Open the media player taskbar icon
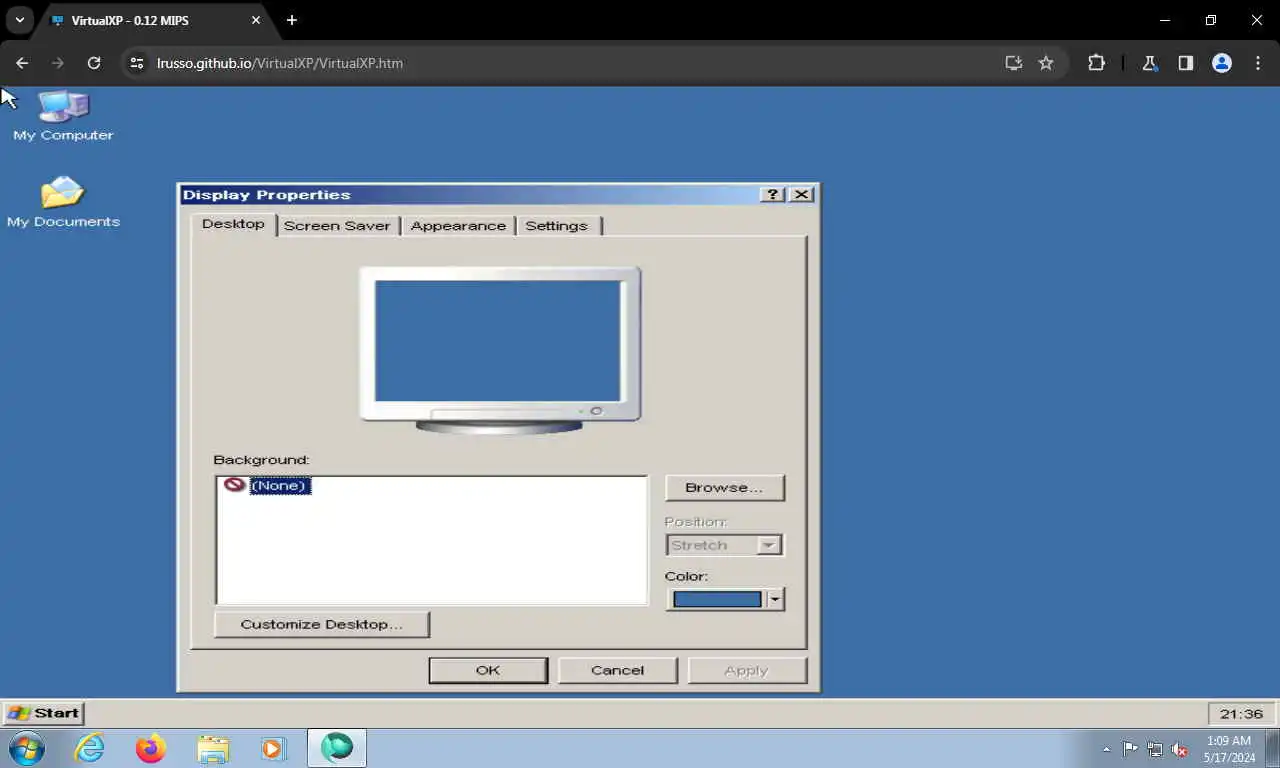Viewport: 1280px width, 768px height. (274, 748)
